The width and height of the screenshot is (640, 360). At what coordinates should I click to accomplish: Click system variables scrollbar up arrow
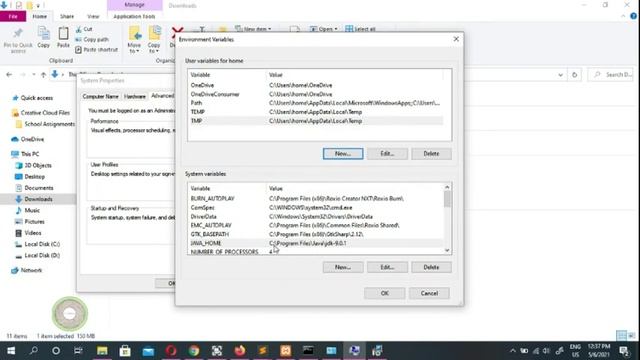(447, 187)
